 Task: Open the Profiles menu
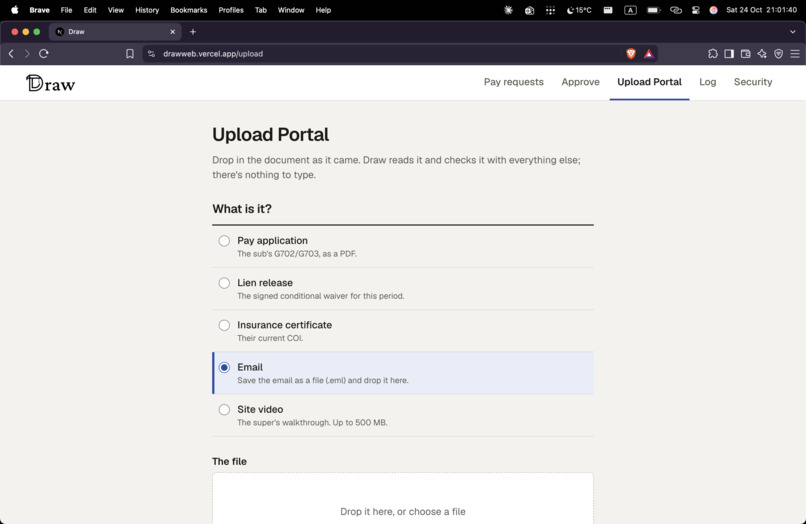[231, 10]
